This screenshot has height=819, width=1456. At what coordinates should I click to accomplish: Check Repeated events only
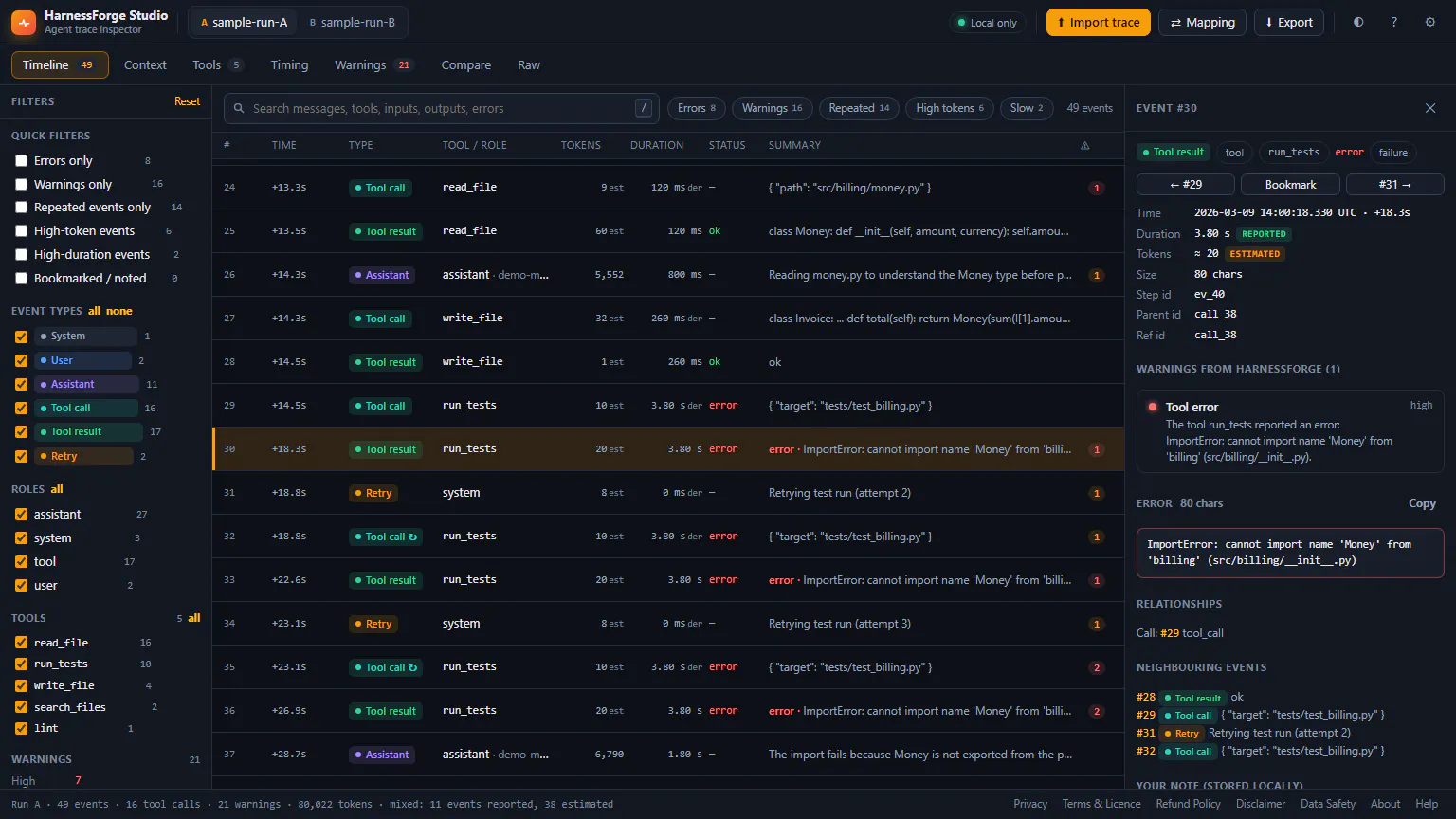coord(21,208)
